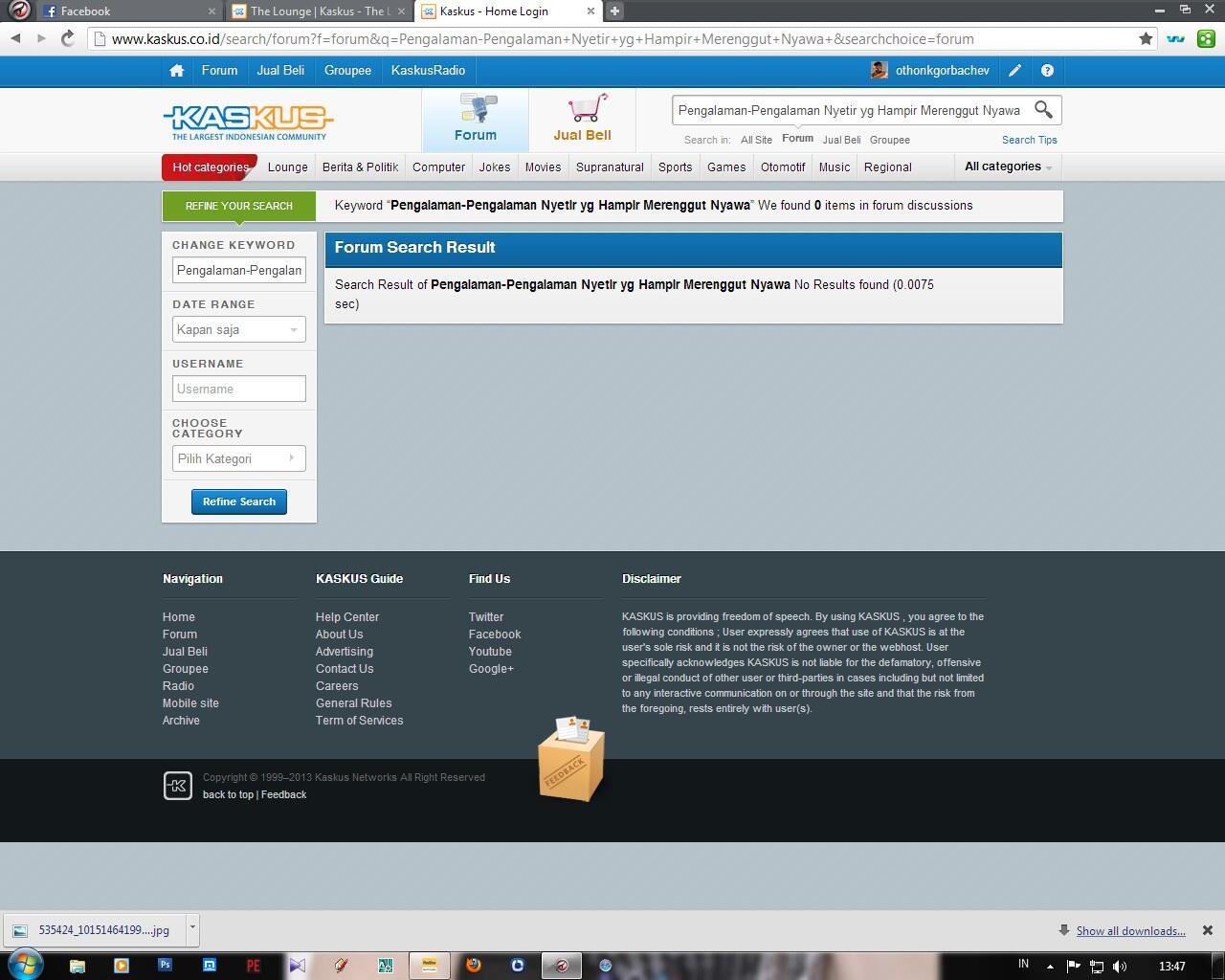Bookmark page with star icon
This screenshot has width=1225, height=980.
tap(1146, 39)
